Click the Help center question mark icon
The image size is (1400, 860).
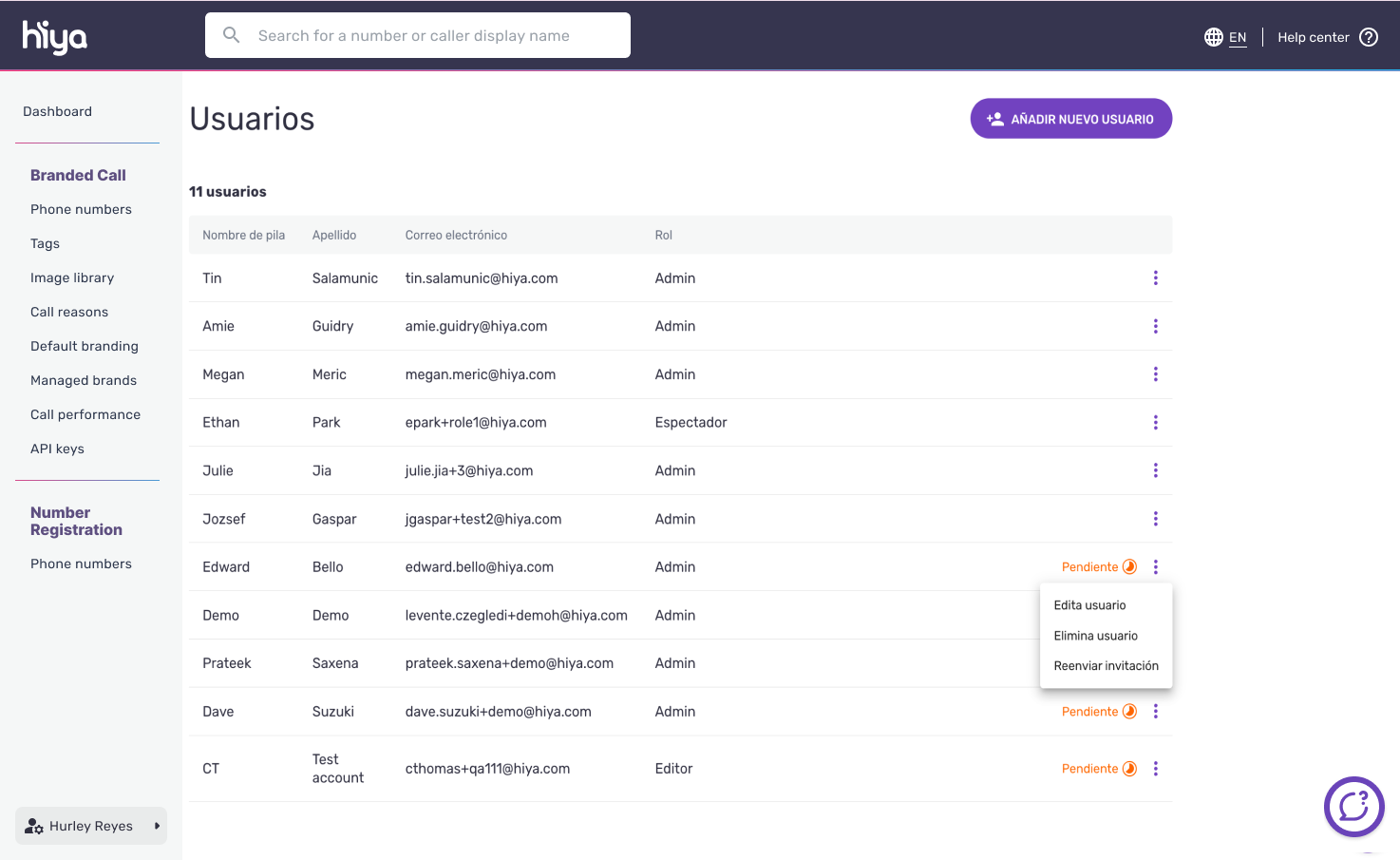[x=1368, y=37]
